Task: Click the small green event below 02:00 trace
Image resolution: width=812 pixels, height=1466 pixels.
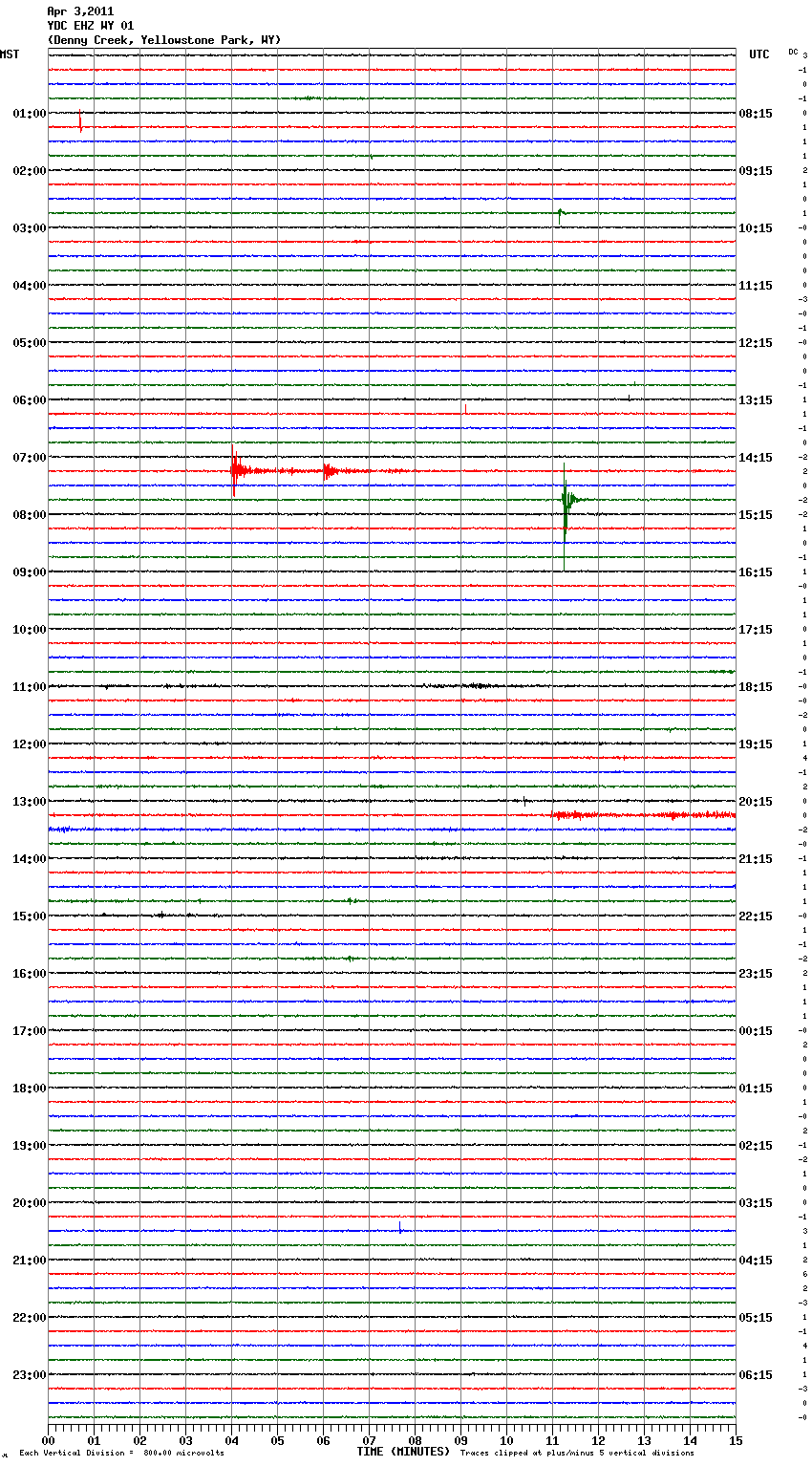Action: pos(560,214)
